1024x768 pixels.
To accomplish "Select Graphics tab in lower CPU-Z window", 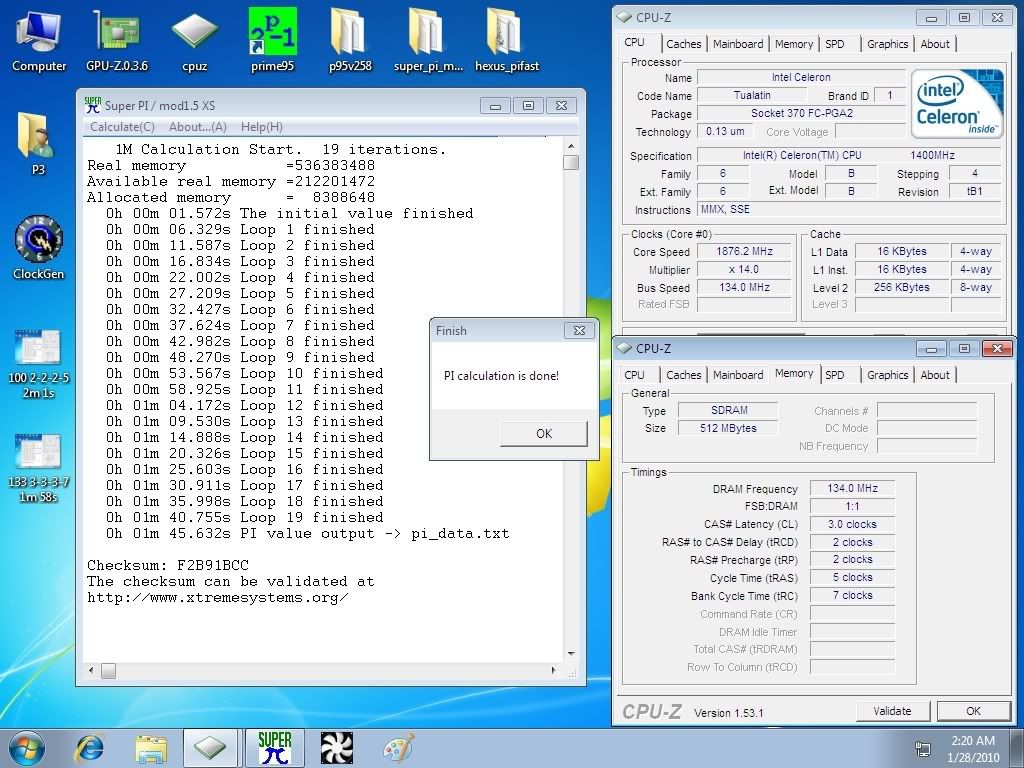I will [x=888, y=375].
